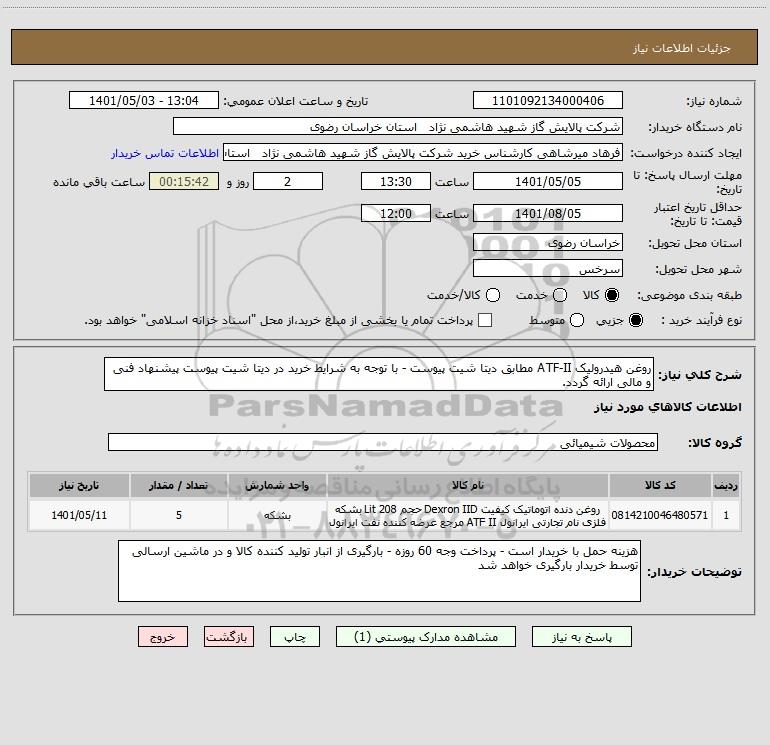This screenshot has height=745, width=770.
Task: Click the buyer organization name field
Action: (x=398, y=127)
